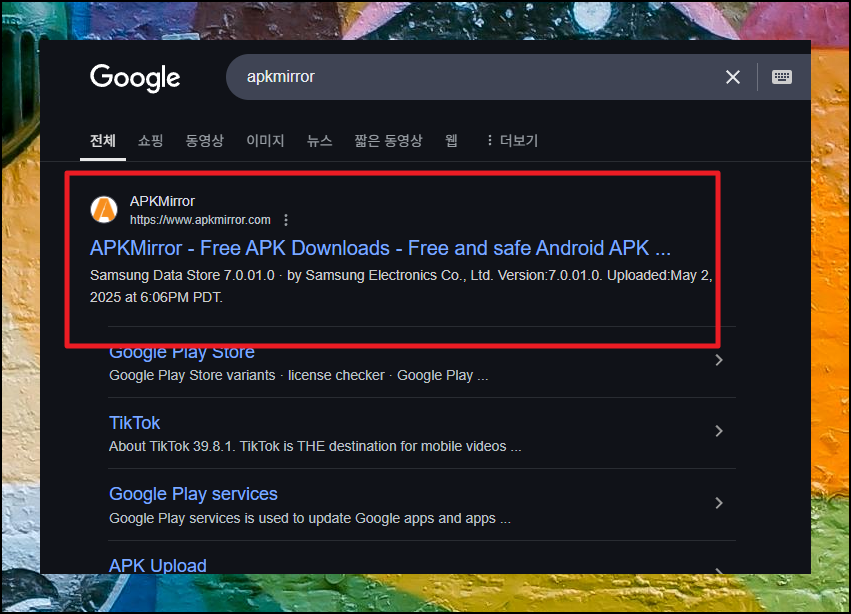Open the TikTok sitelink
The height and width of the screenshot is (614, 851).
(135, 423)
